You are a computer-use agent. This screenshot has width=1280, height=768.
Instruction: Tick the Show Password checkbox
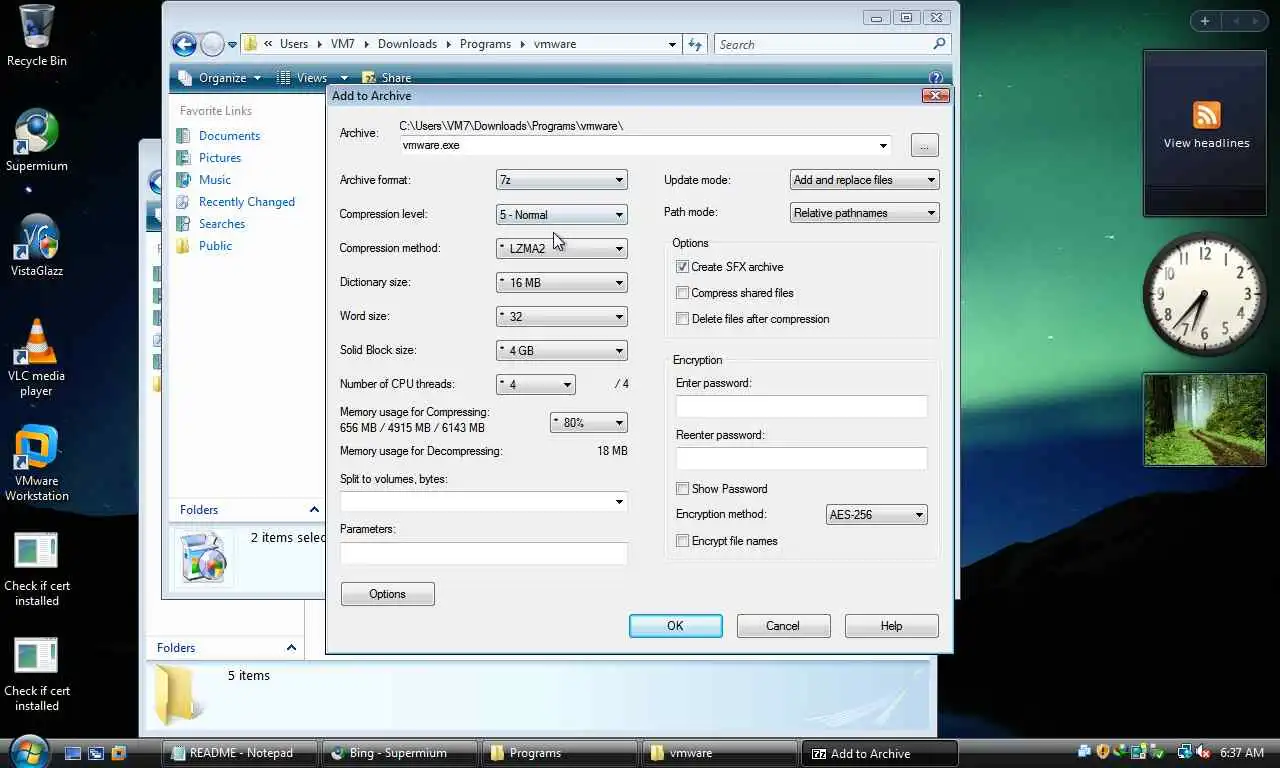(682, 489)
